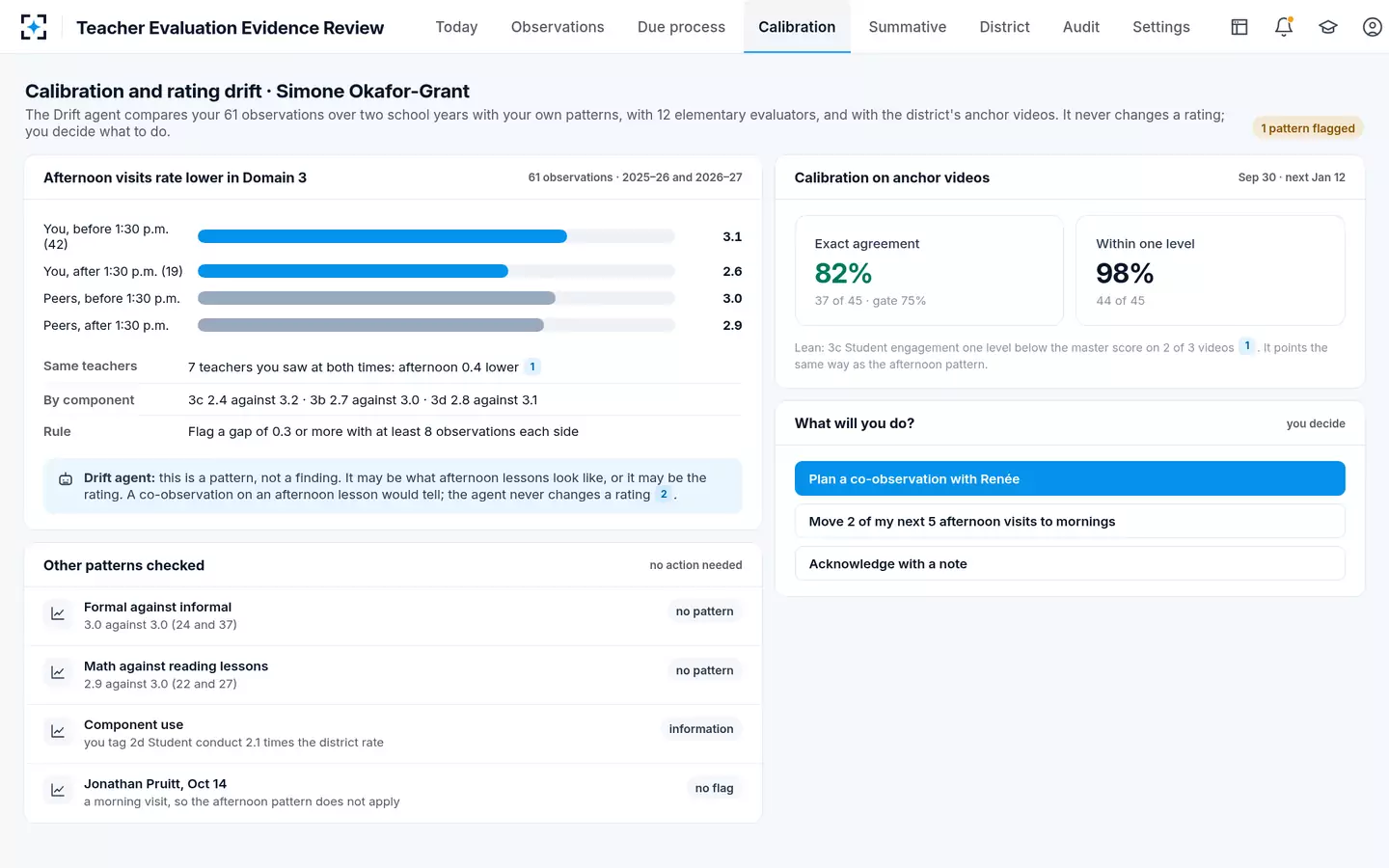1389x868 pixels.
Task: Switch to the District tab
Action: pos(1004,27)
